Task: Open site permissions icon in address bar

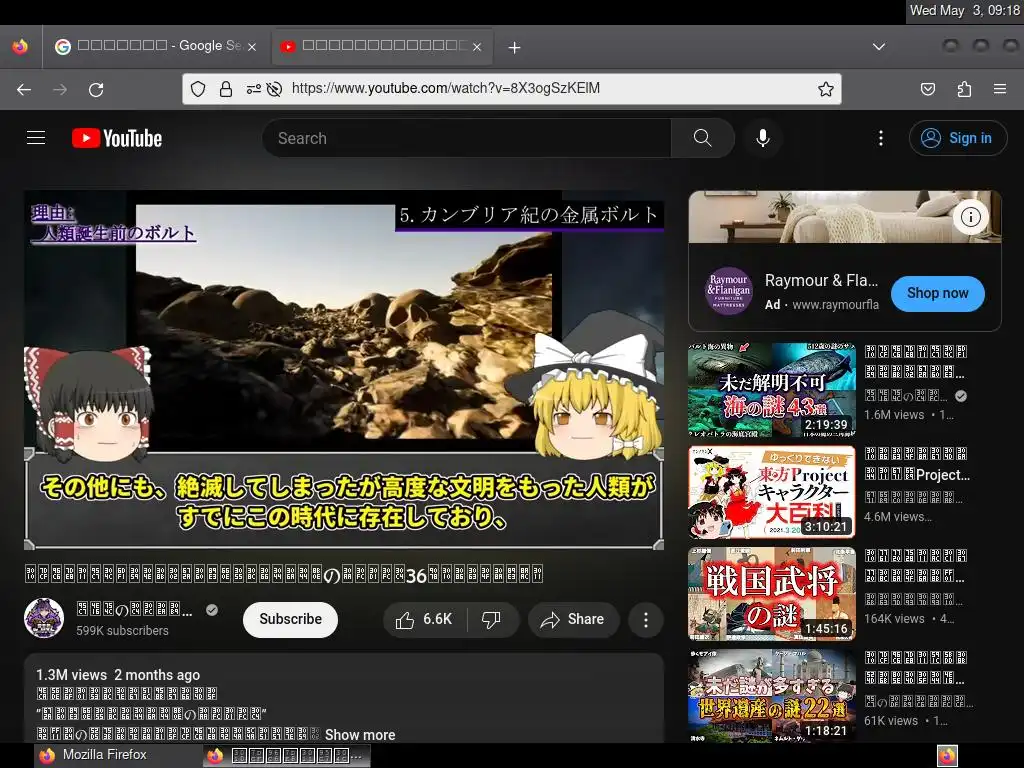Action: click(x=253, y=89)
